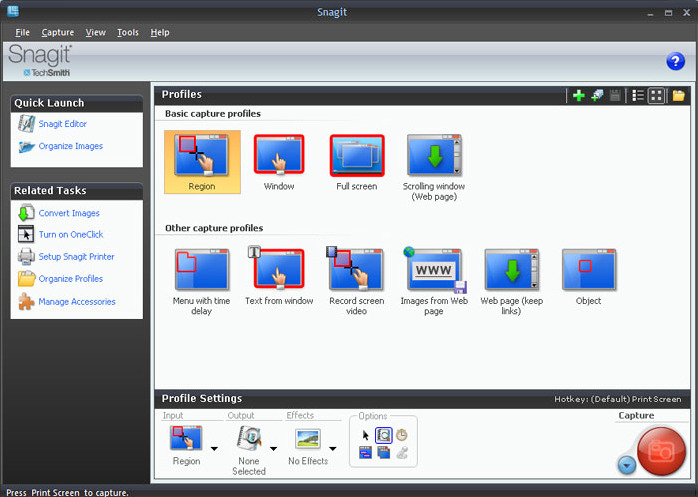Maximize the Snagit window
Image resolution: width=698 pixels, height=497 pixels.
click(668, 13)
